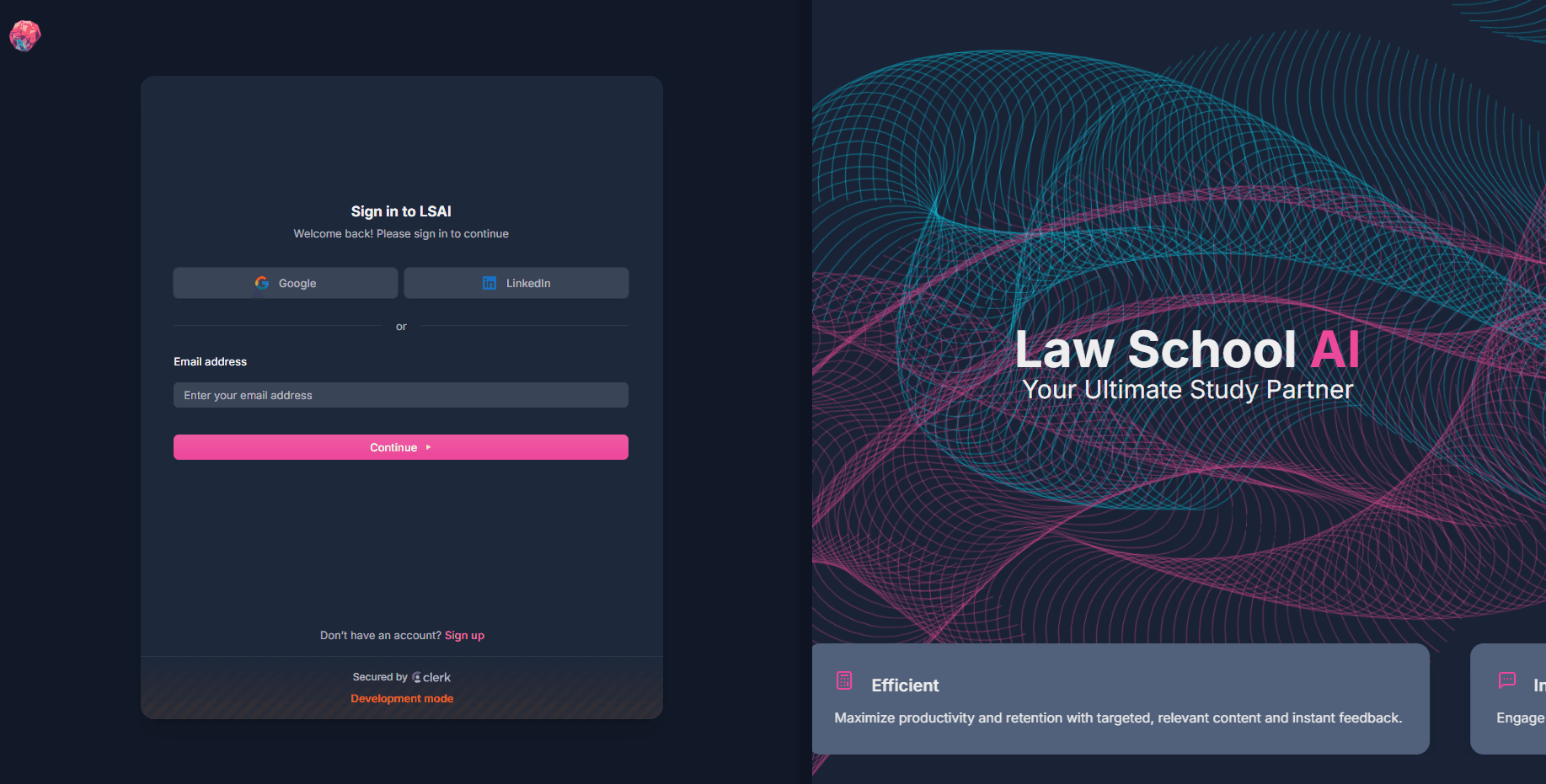Sign in with the LinkedIn button

[516, 283]
